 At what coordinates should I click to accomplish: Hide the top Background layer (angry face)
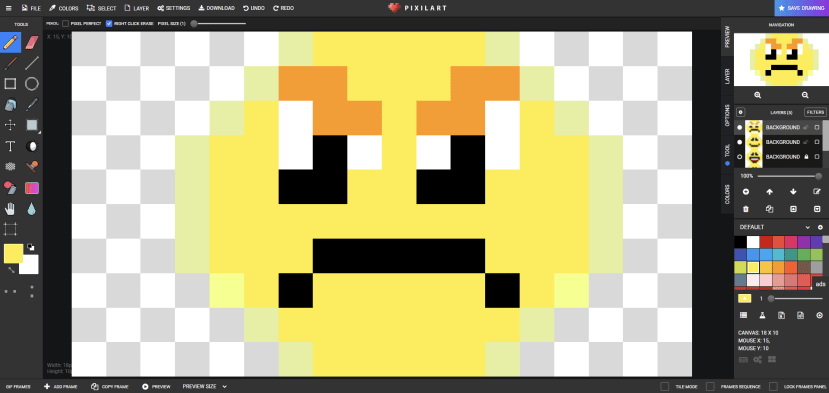pyautogui.click(x=740, y=127)
